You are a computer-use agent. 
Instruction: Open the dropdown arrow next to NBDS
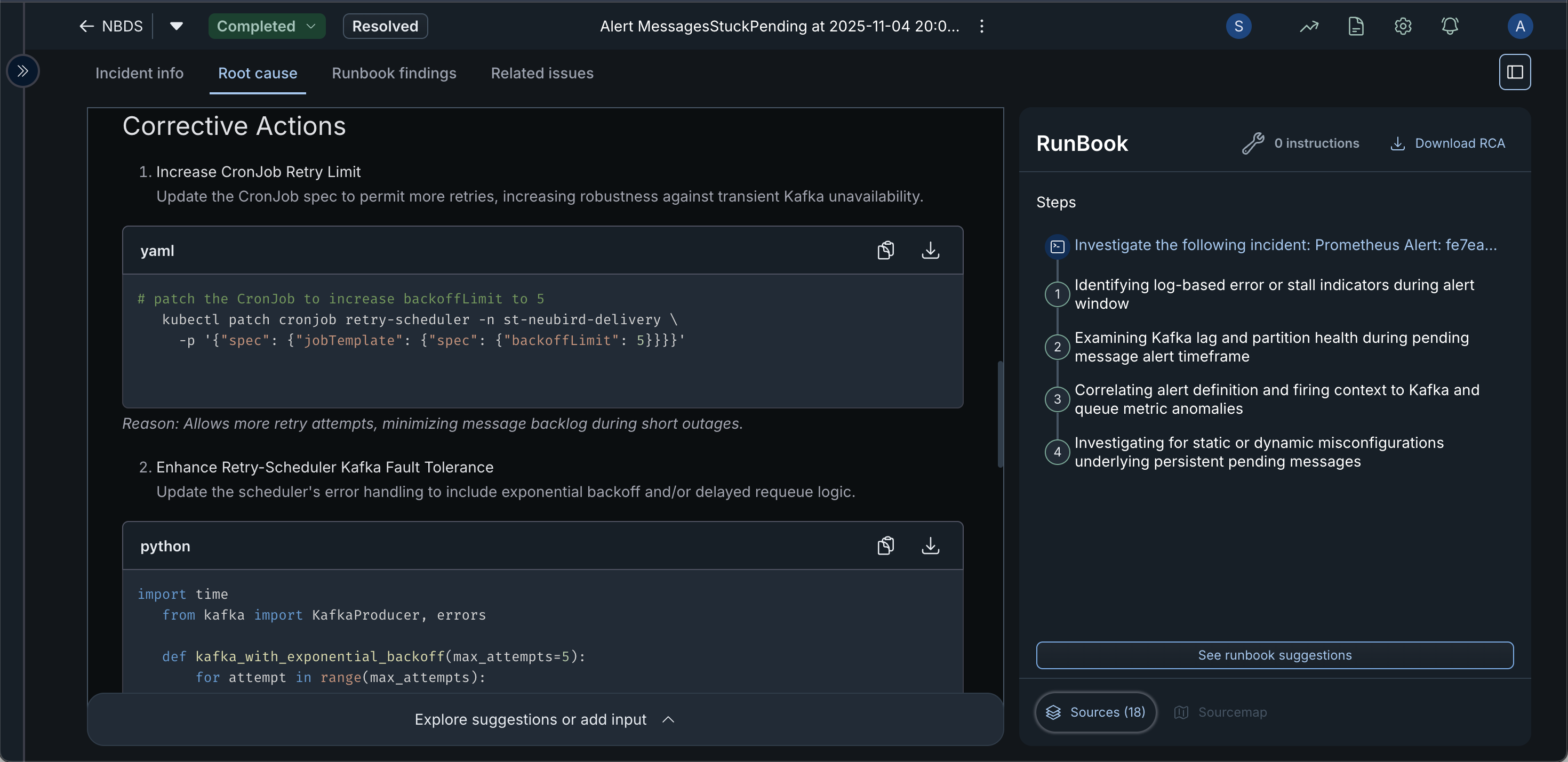[177, 26]
